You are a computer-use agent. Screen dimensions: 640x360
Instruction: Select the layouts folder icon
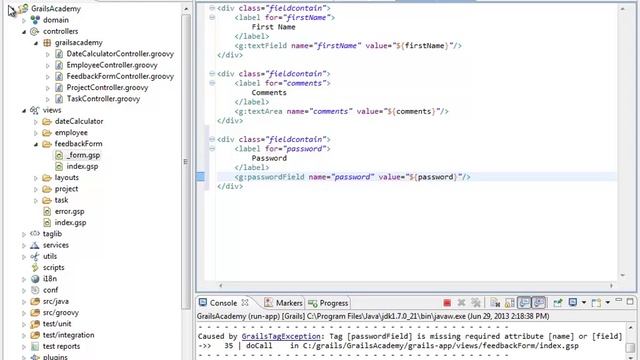point(47,178)
